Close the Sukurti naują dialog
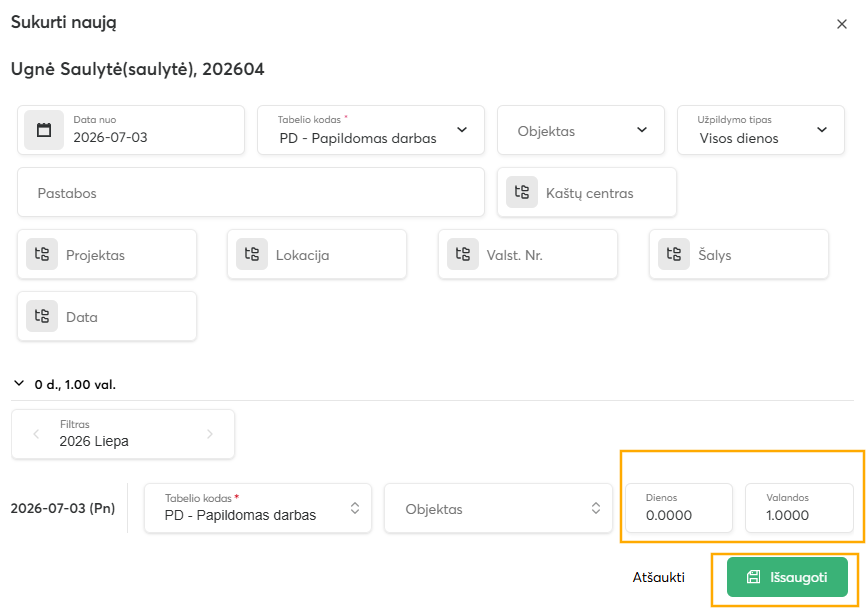This screenshot has width=866, height=608. click(x=842, y=24)
